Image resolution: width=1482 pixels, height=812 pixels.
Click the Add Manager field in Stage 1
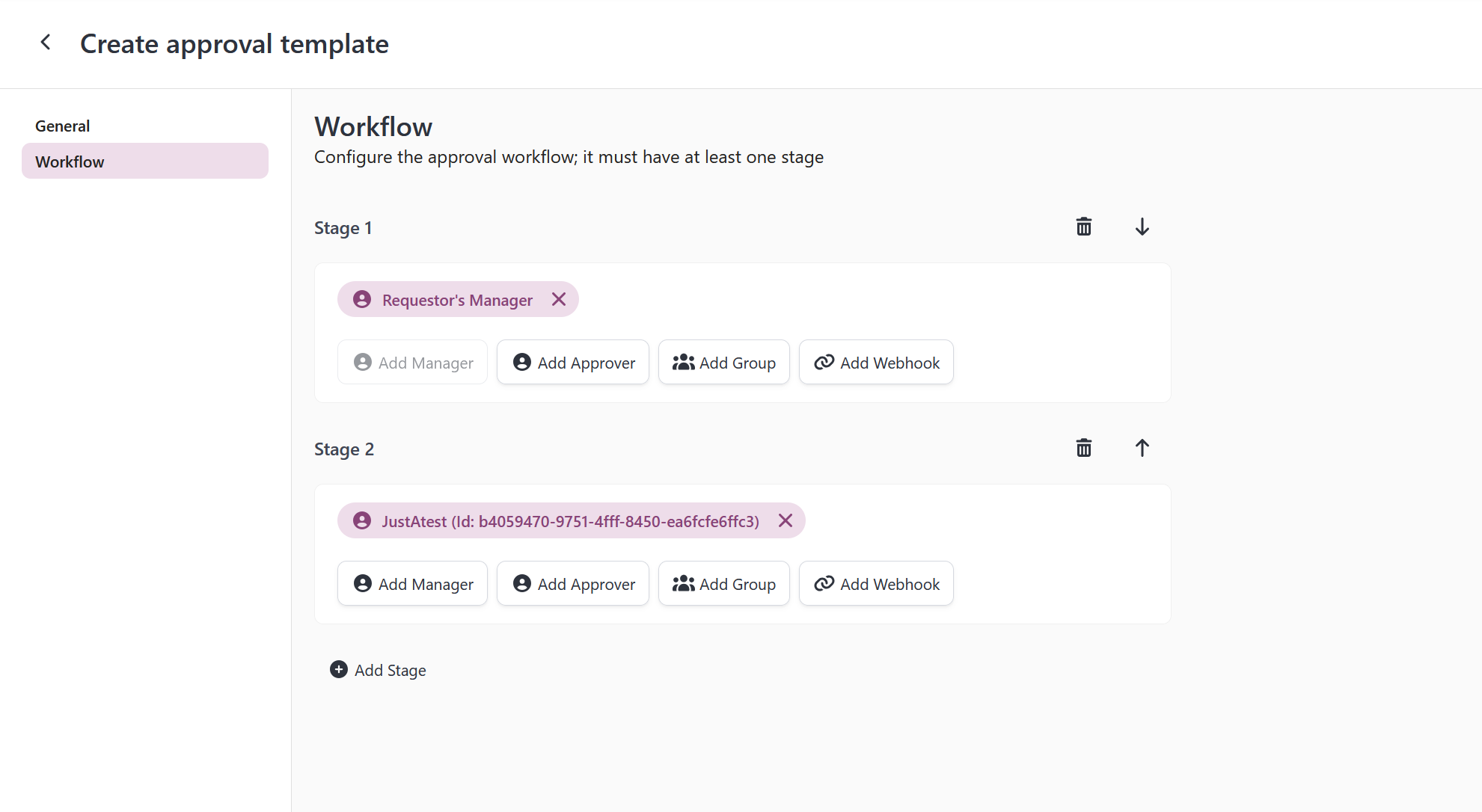(412, 362)
